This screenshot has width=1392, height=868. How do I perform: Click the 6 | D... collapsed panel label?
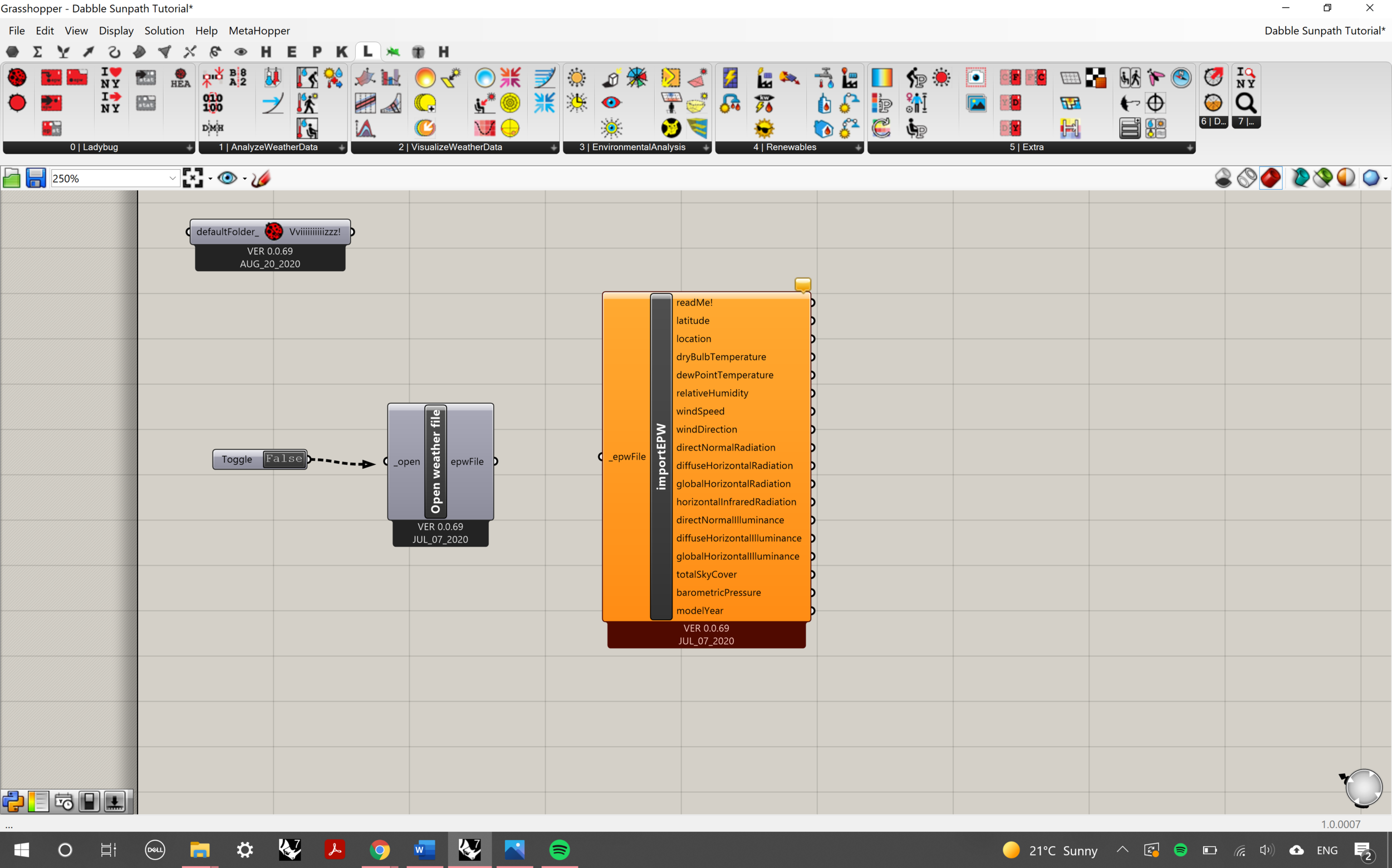pos(1213,121)
